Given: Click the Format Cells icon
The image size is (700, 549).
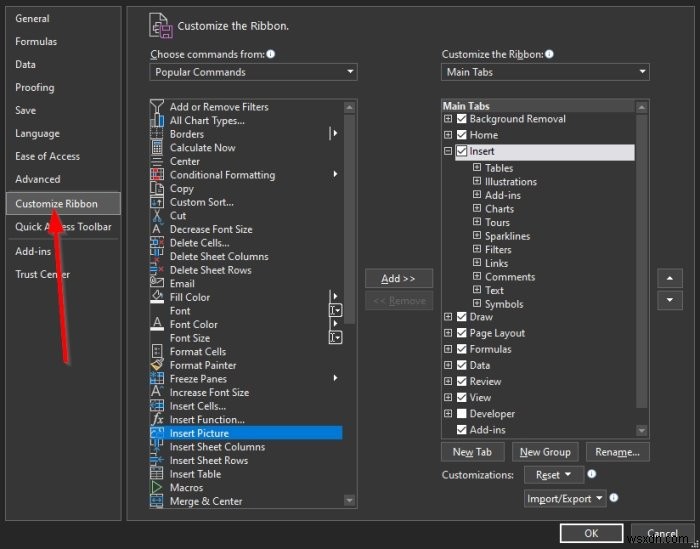Looking at the screenshot, I should pos(157,351).
